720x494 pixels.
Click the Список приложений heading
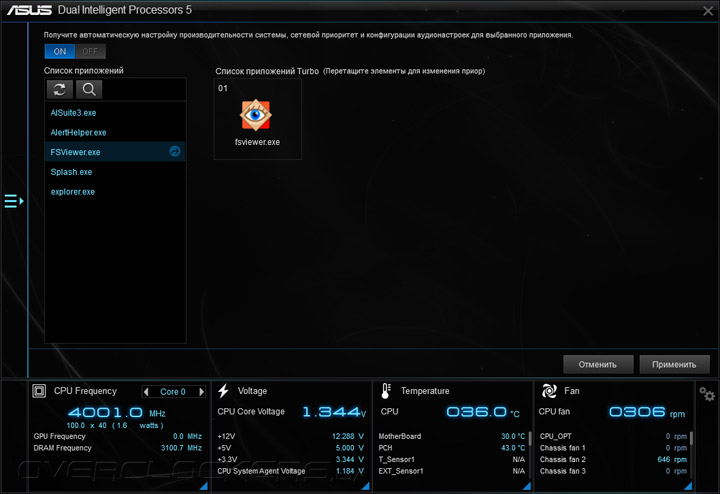point(84,70)
